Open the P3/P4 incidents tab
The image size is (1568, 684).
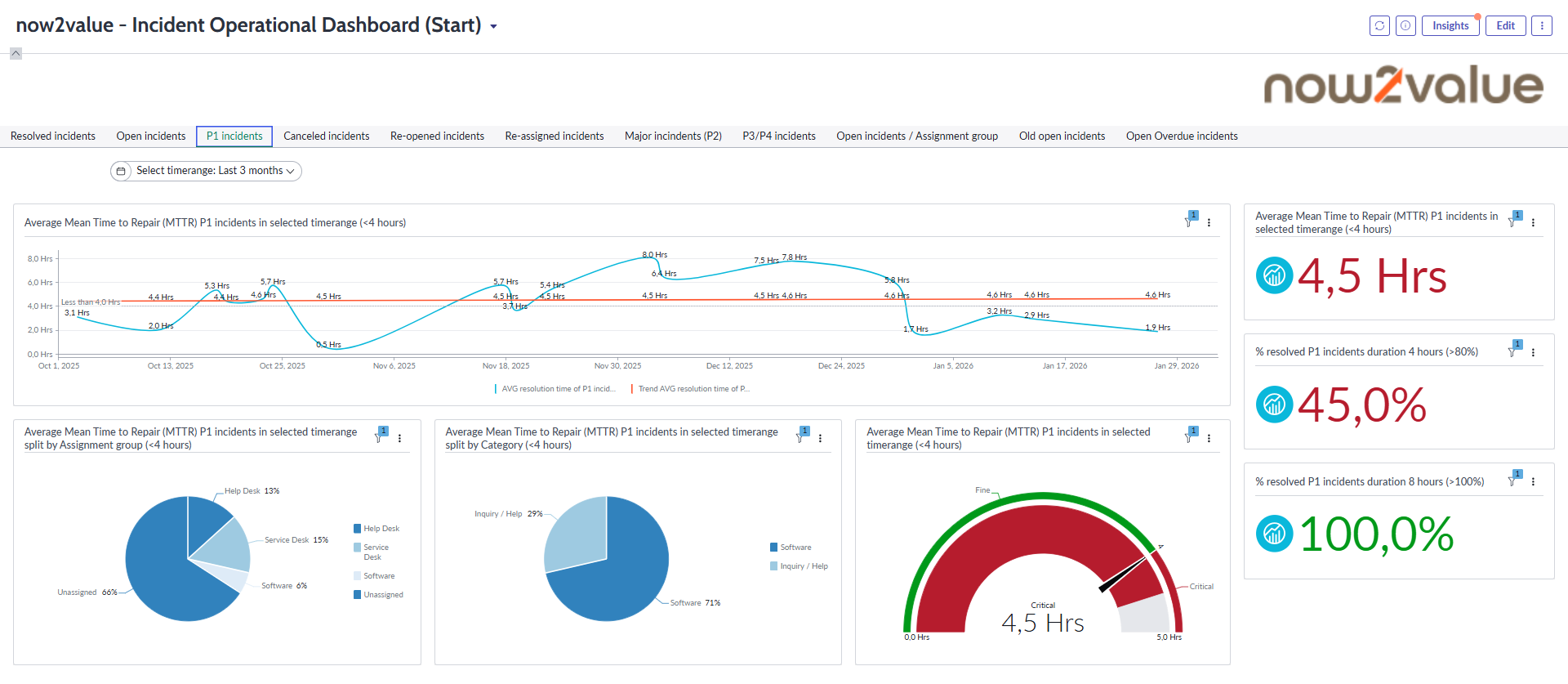[779, 136]
